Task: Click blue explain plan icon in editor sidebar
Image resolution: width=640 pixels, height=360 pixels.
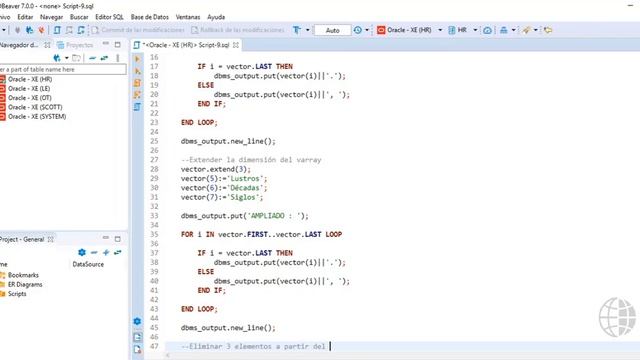Action: tap(138, 107)
